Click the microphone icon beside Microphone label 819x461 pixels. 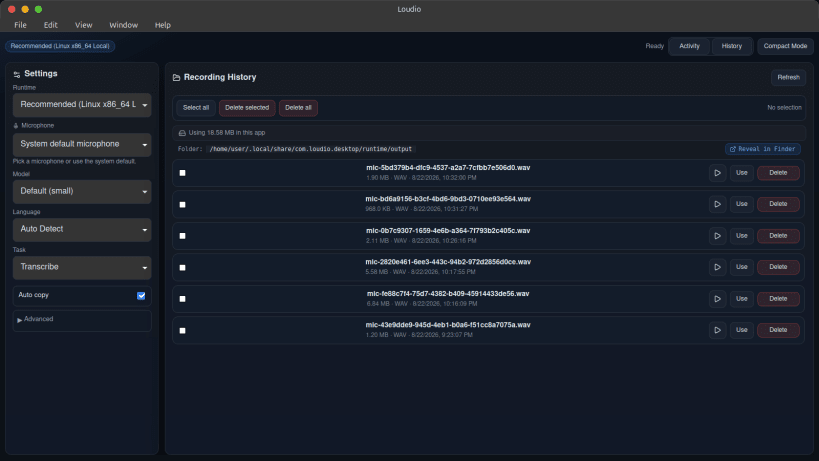coord(16,126)
